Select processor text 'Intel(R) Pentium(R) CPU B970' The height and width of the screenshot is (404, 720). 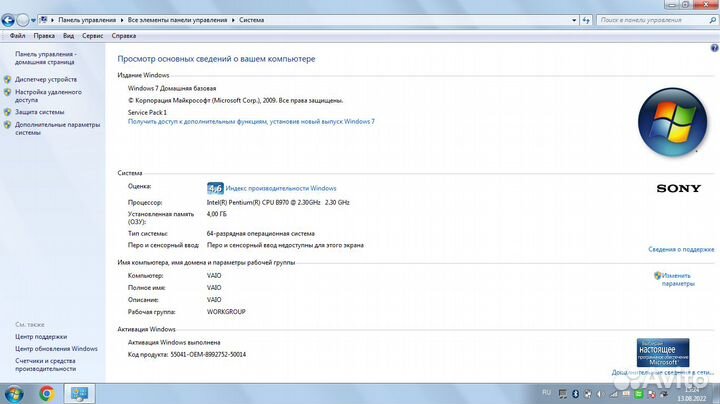pyautogui.click(x=248, y=202)
